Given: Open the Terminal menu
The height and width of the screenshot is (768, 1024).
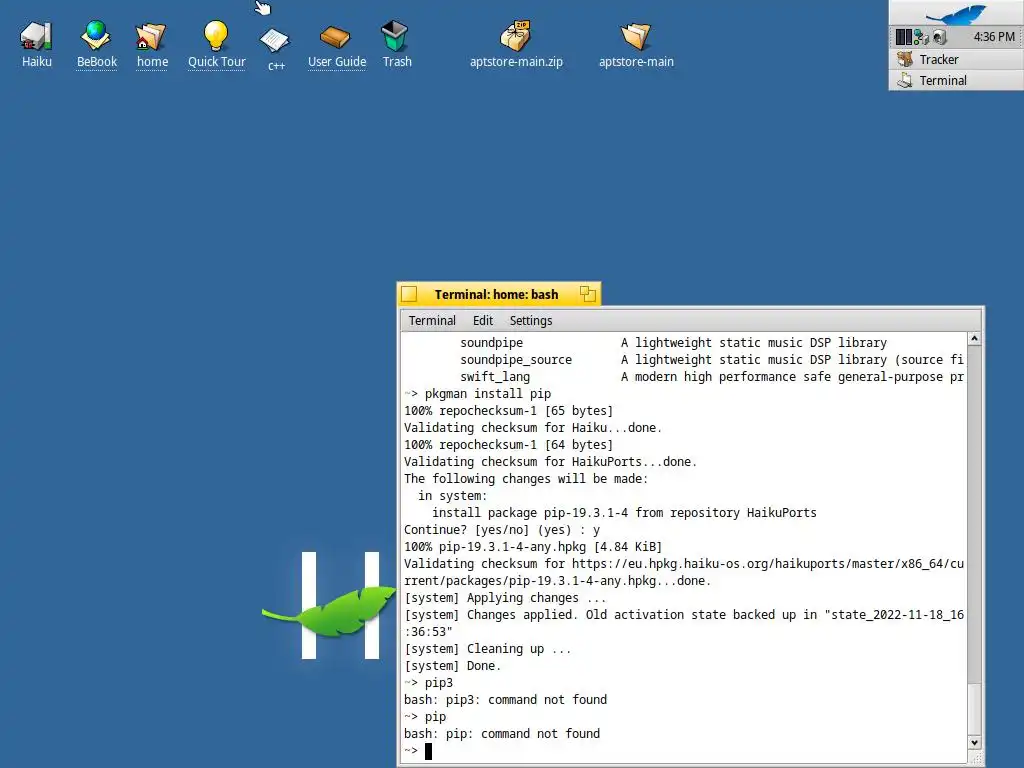Looking at the screenshot, I should (x=432, y=321).
